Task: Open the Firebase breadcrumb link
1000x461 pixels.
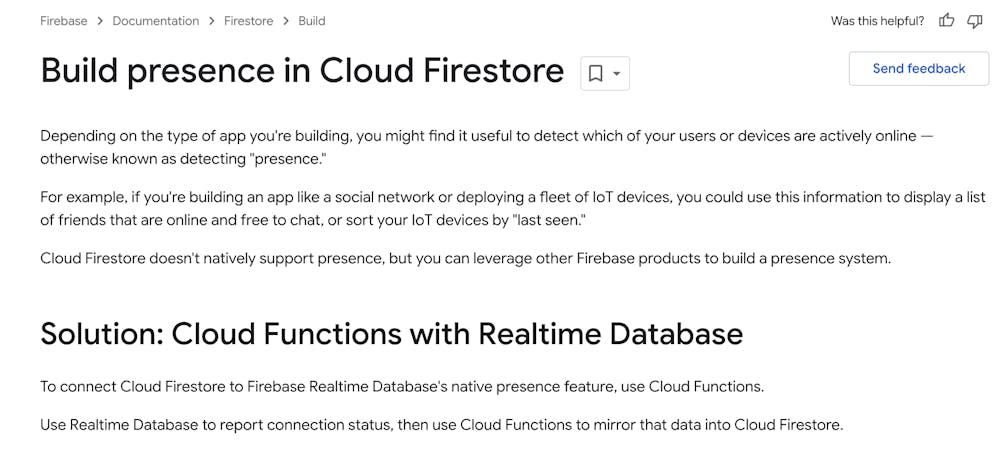Action: tap(64, 21)
